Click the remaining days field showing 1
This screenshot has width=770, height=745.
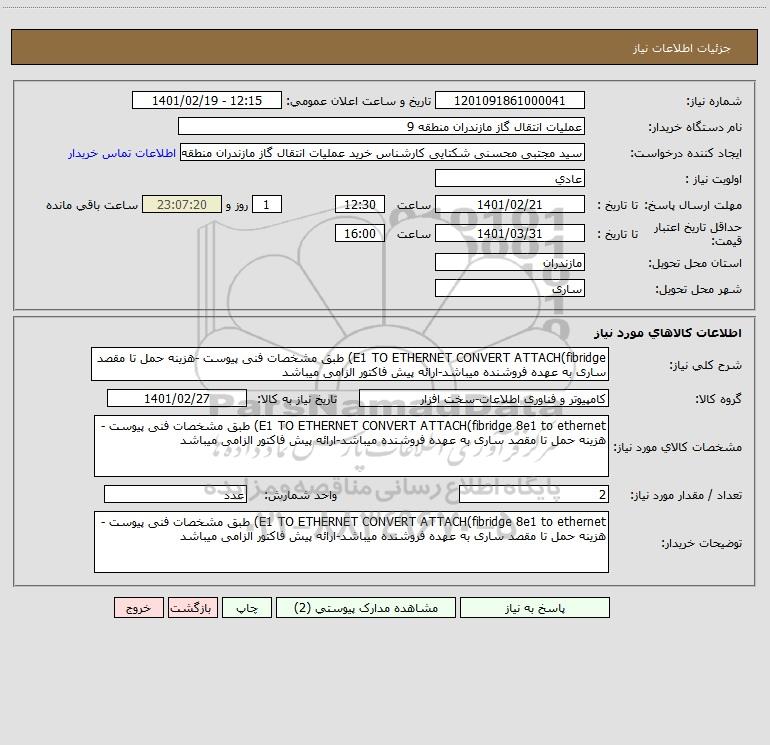tap(267, 204)
